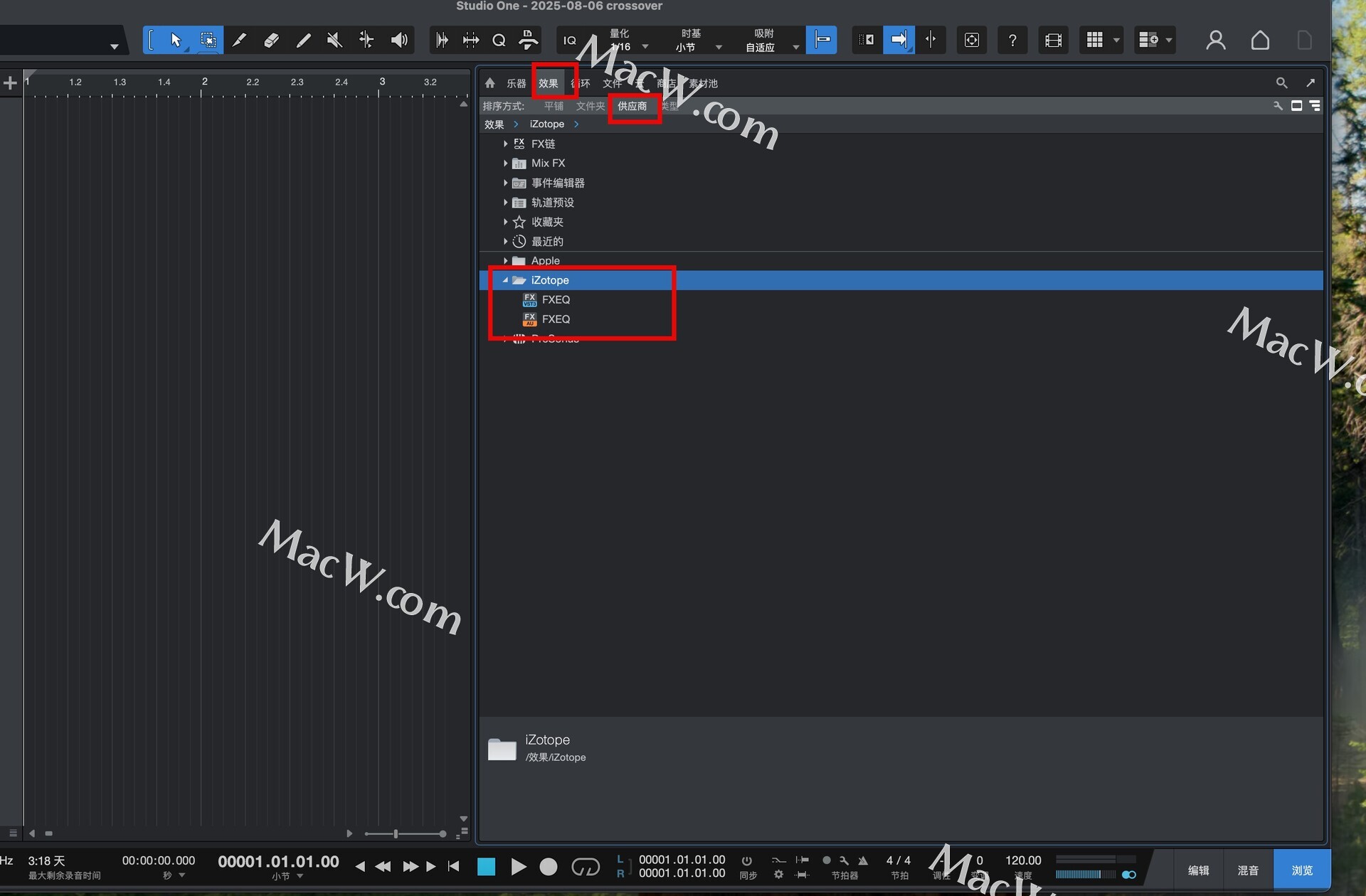Click the browser home icon
1366x896 pixels.
(489, 83)
